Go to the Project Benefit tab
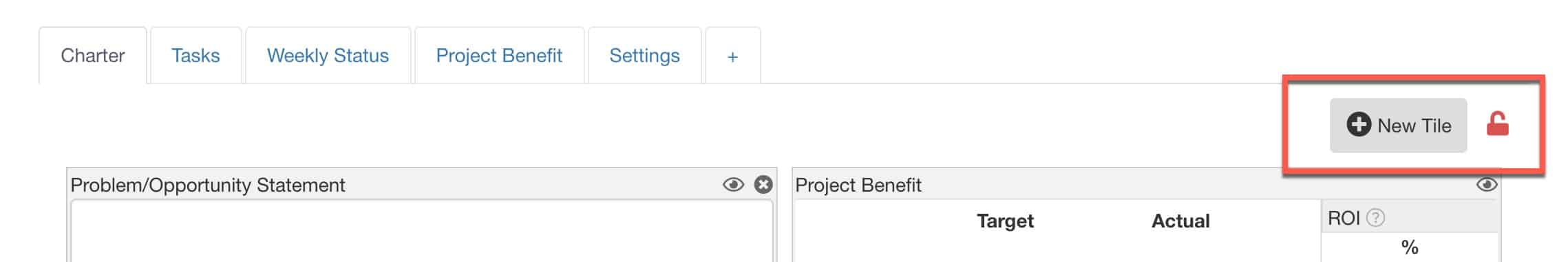The height and width of the screenshot is (262, 1568). point(499,56)
